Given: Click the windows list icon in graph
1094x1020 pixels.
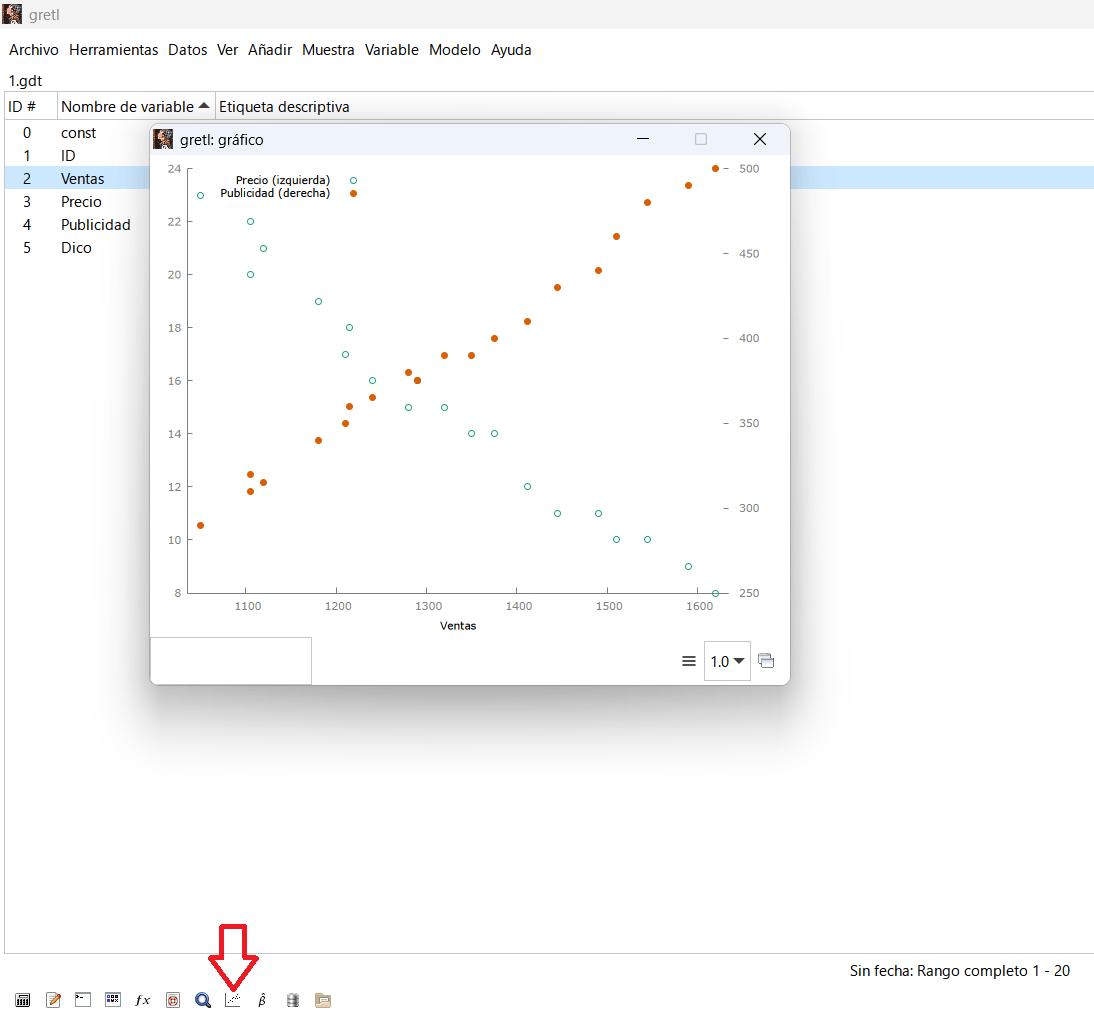Looking at the screenshot, I should pos(767,661).
